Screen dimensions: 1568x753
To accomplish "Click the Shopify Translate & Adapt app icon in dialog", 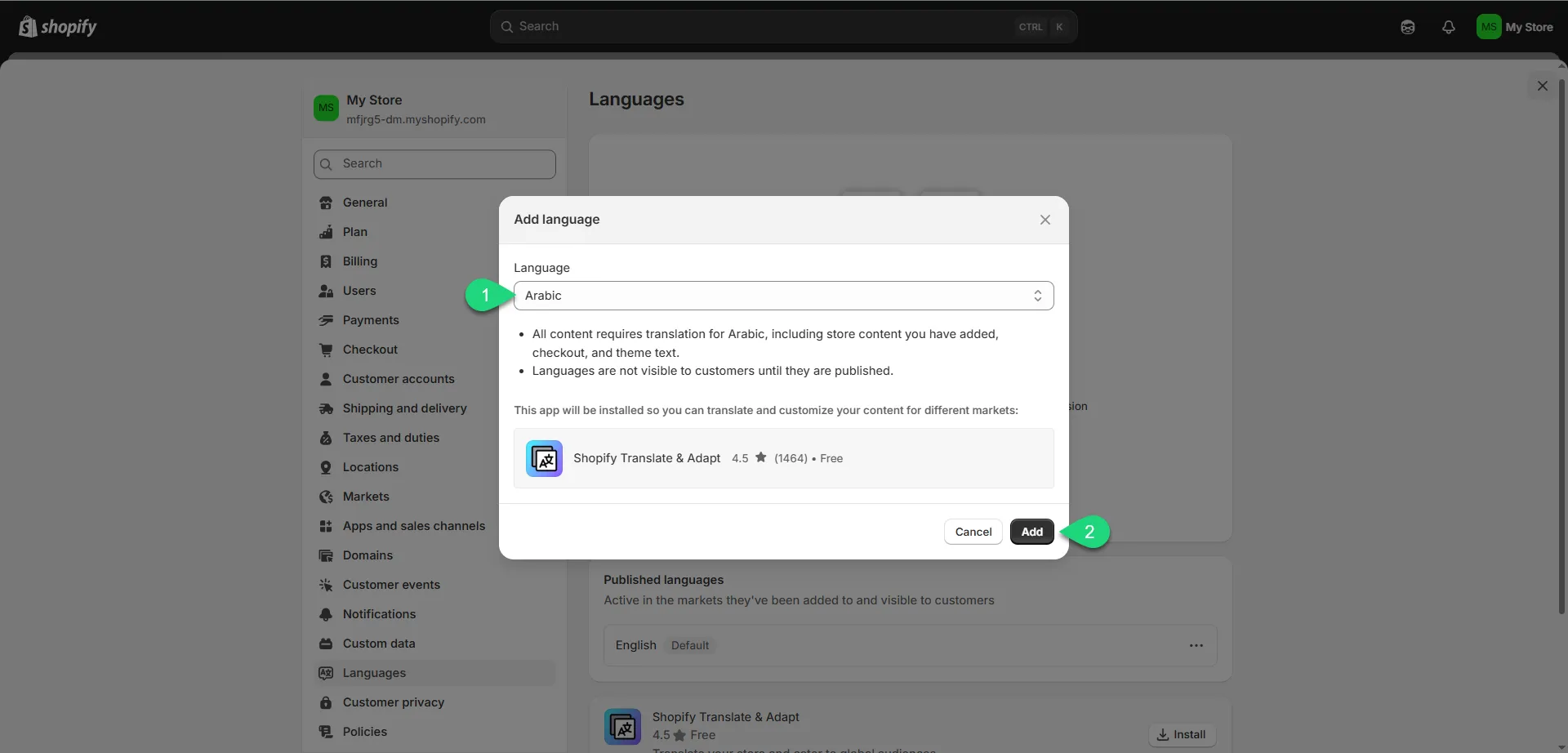I will (x=544, y=458).
